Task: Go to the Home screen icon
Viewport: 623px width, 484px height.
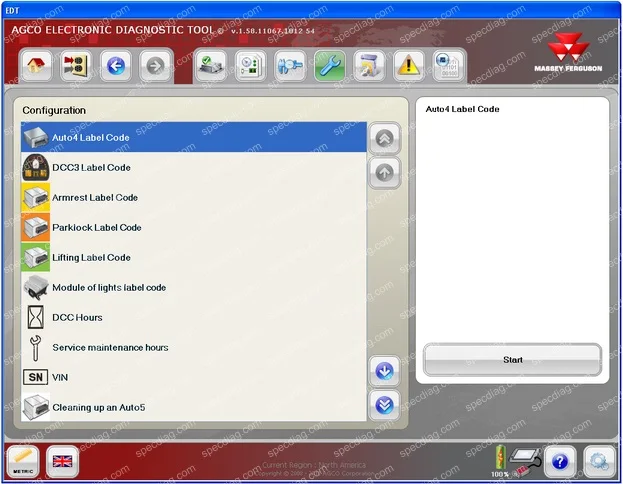Action: [36, 66]
